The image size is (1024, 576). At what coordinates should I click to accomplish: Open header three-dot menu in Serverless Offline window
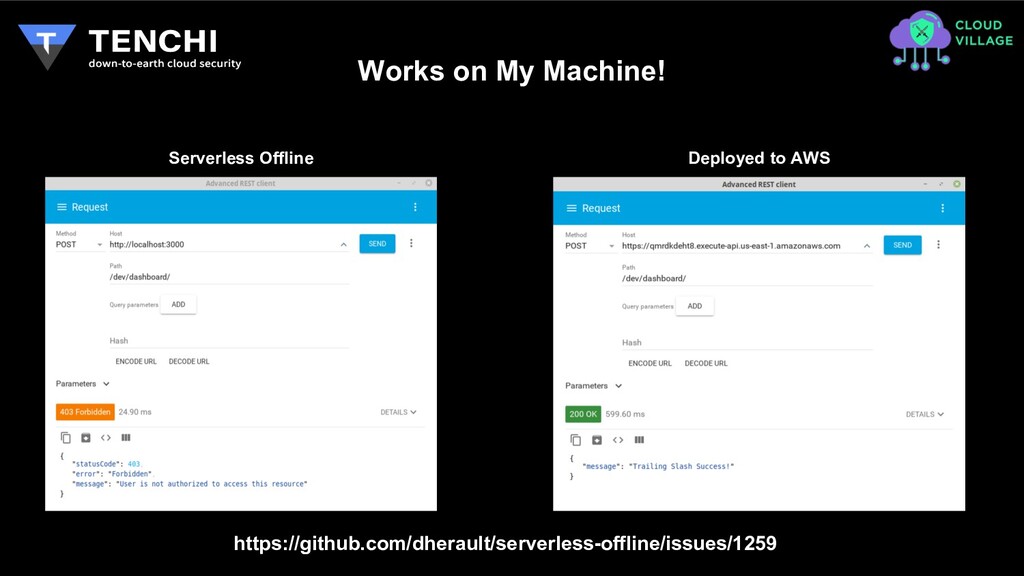click(415, 207)
